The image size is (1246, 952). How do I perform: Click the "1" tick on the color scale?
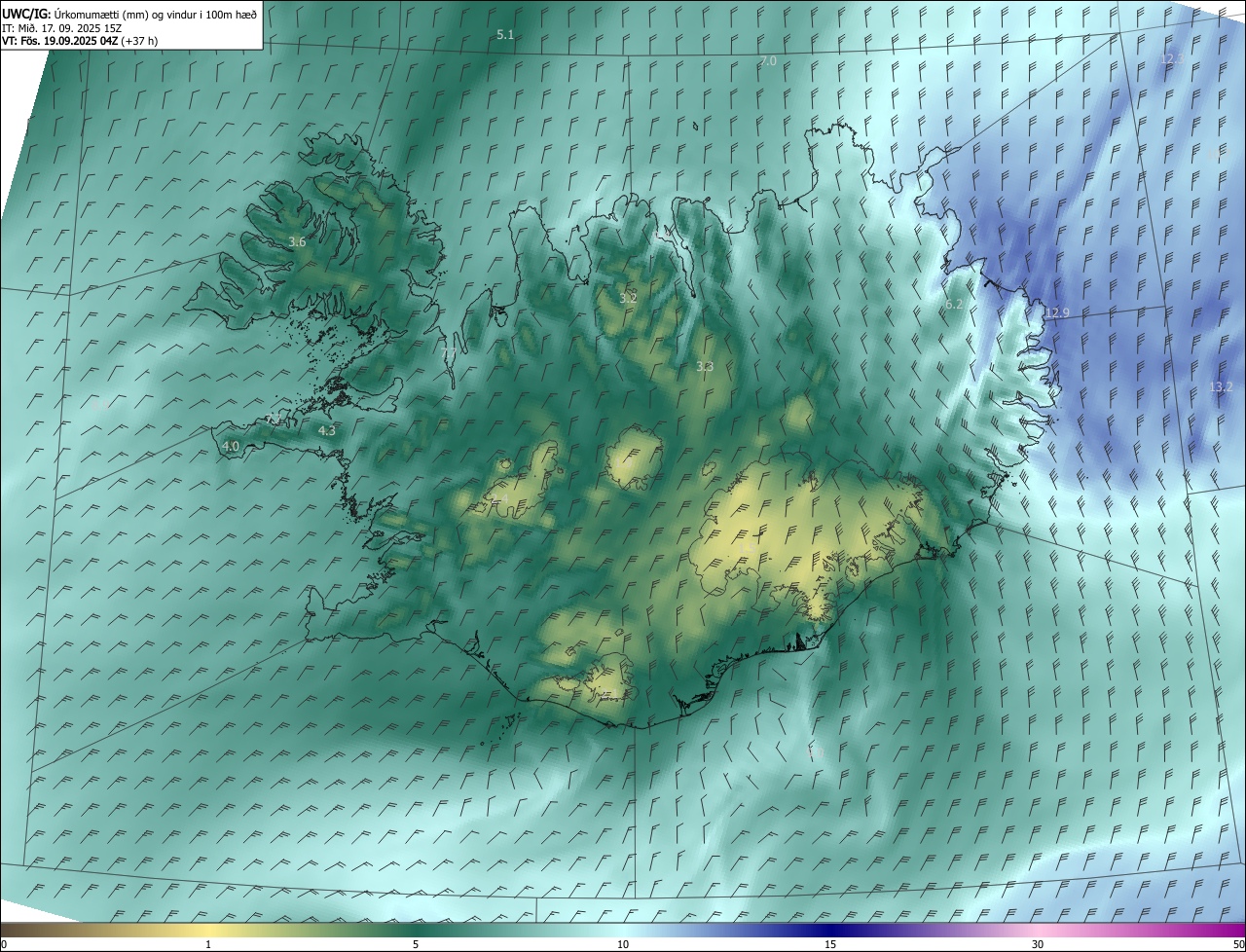coord(208,945)
